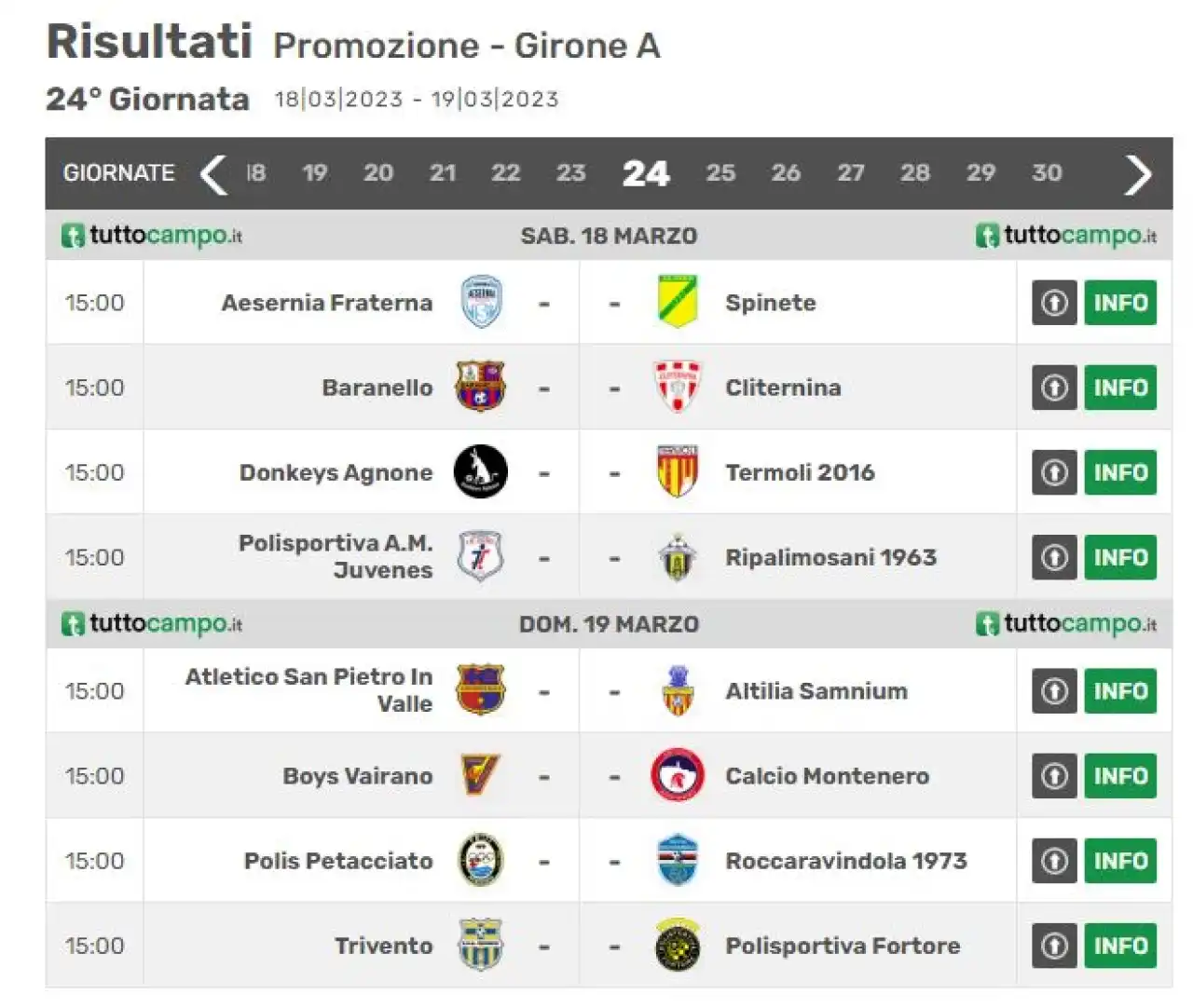The image size is (1193, 1008).
Task: Click the Boys Vairano team logo
Action: [481, 775]
